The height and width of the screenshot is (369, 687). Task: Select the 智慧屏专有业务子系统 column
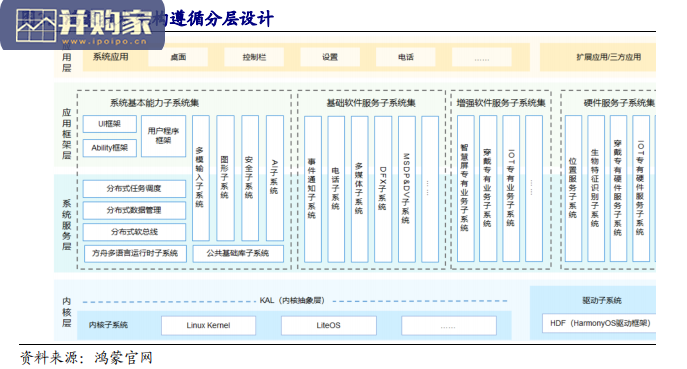pyautogui.click(x=465, y=188)
